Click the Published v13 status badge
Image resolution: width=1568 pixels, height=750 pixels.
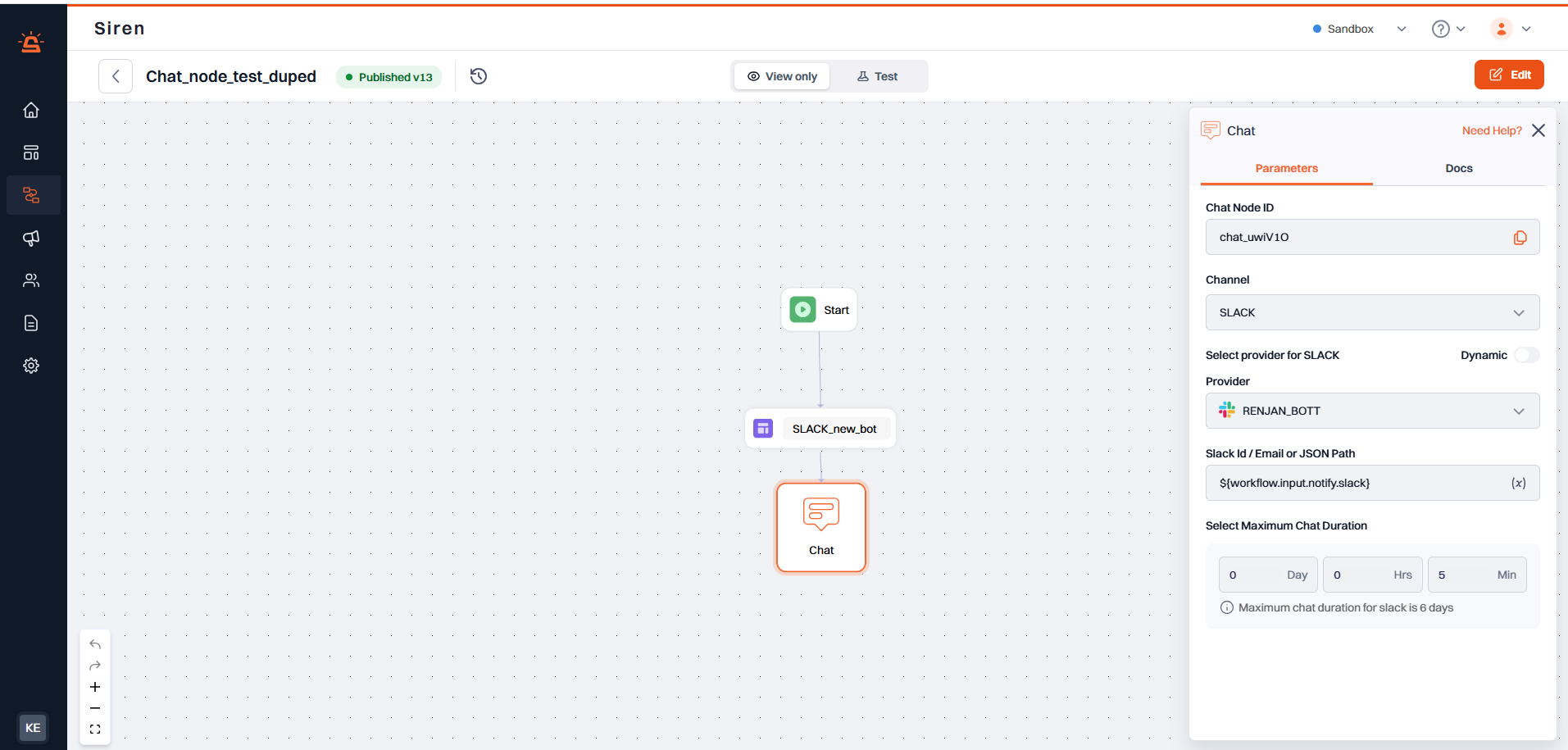[389, 77]
